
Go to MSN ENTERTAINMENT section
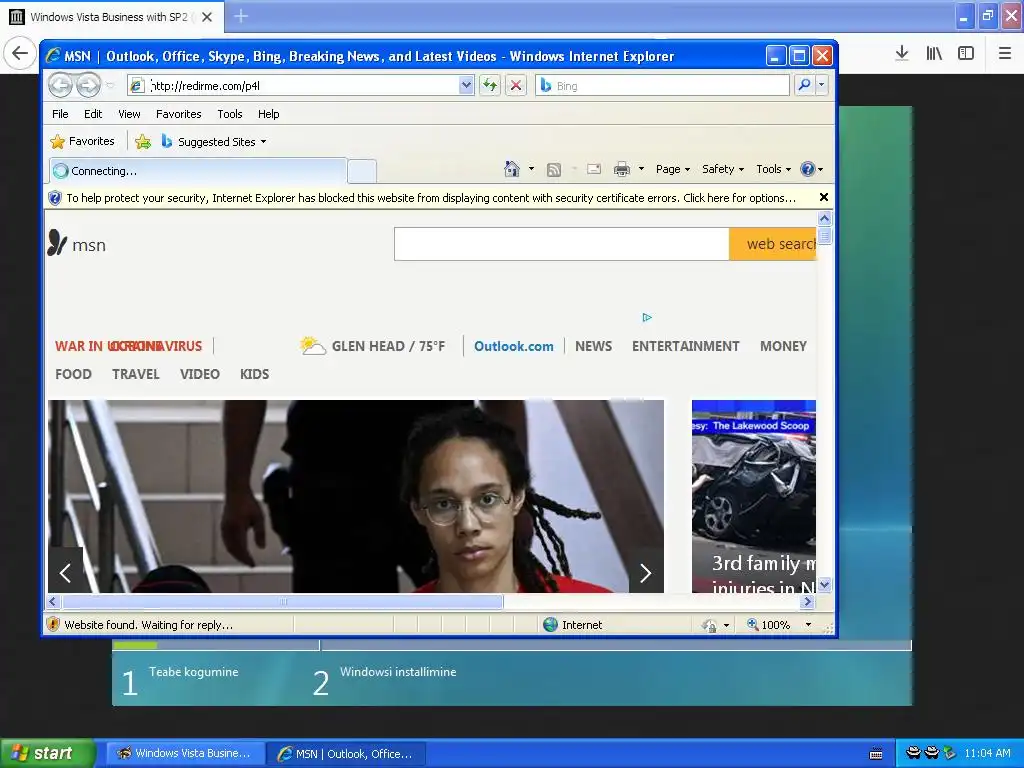click(685, 346)
